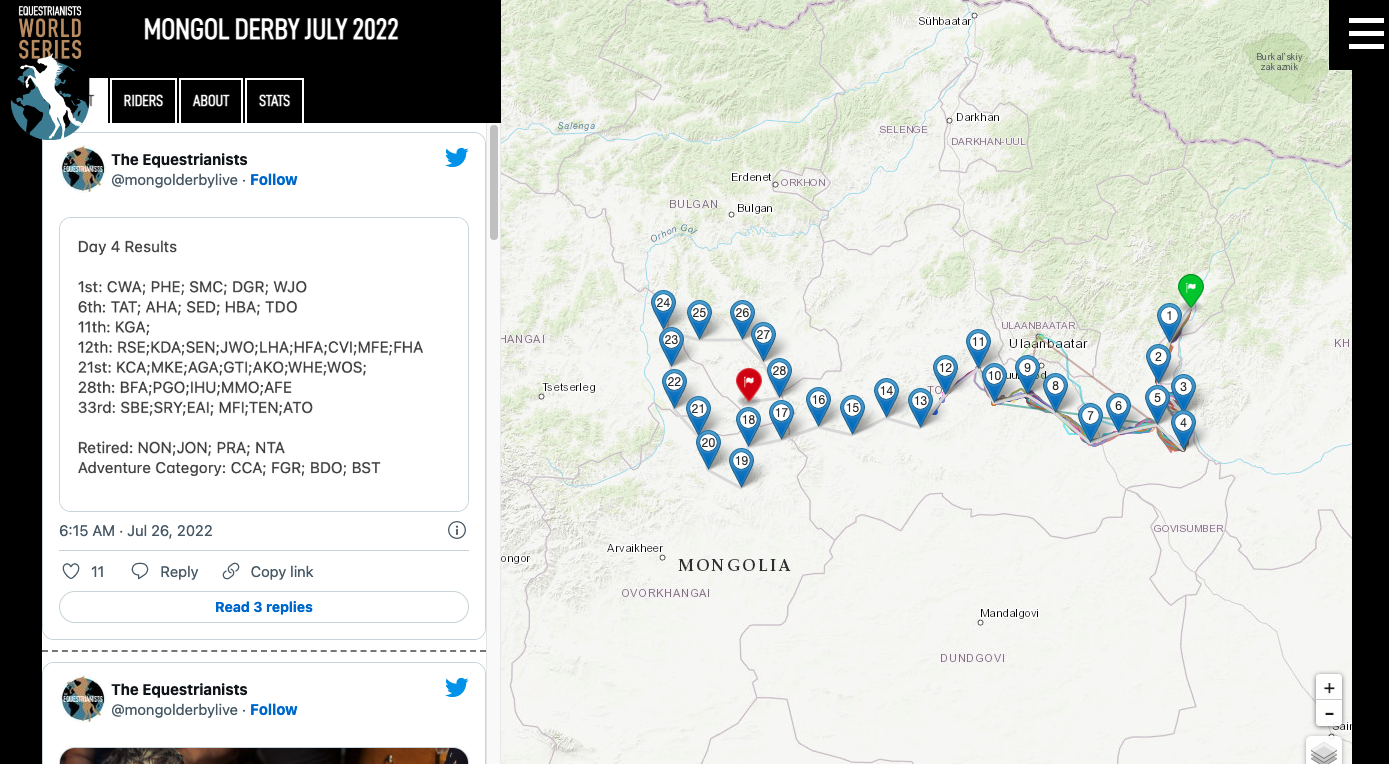
Task: Switch to the STATS tab
Action: [274, 101]
